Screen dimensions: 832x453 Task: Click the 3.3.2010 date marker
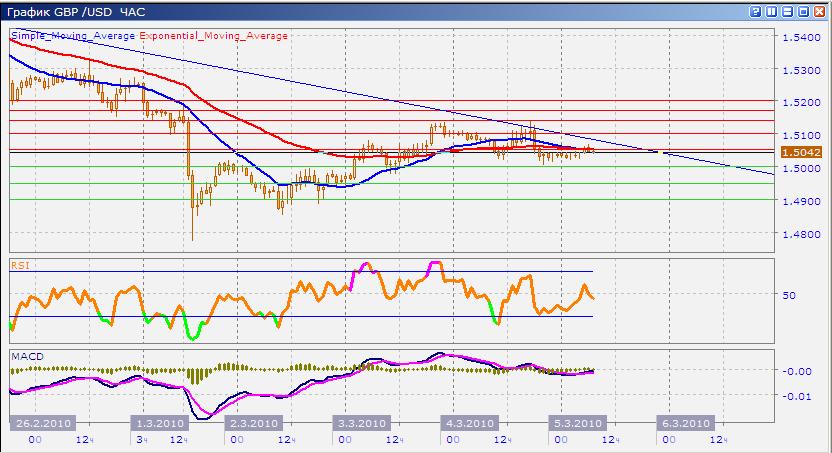364,423
